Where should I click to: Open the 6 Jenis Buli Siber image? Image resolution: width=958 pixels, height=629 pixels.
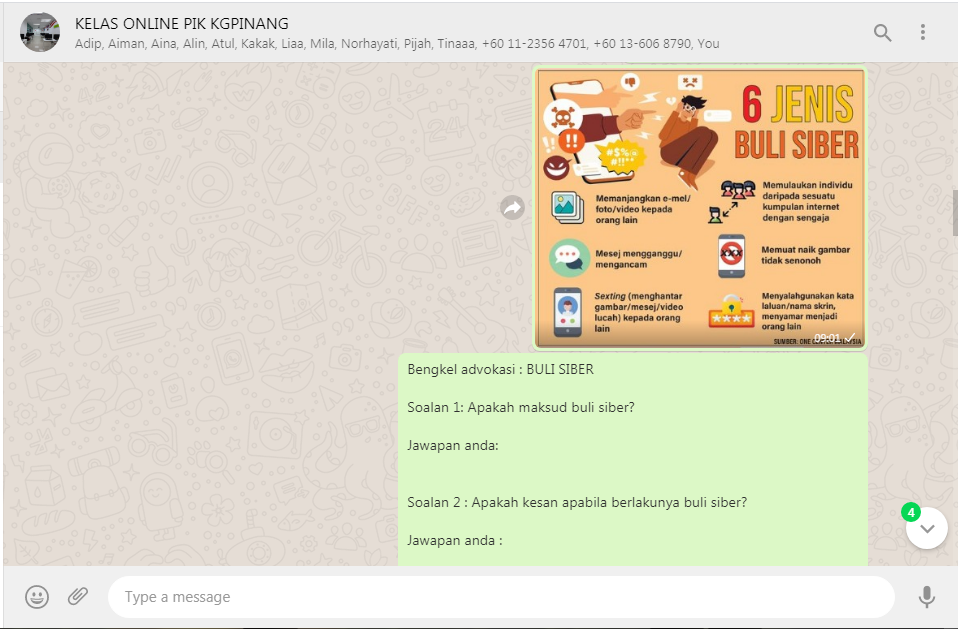[x=700, y=208]
